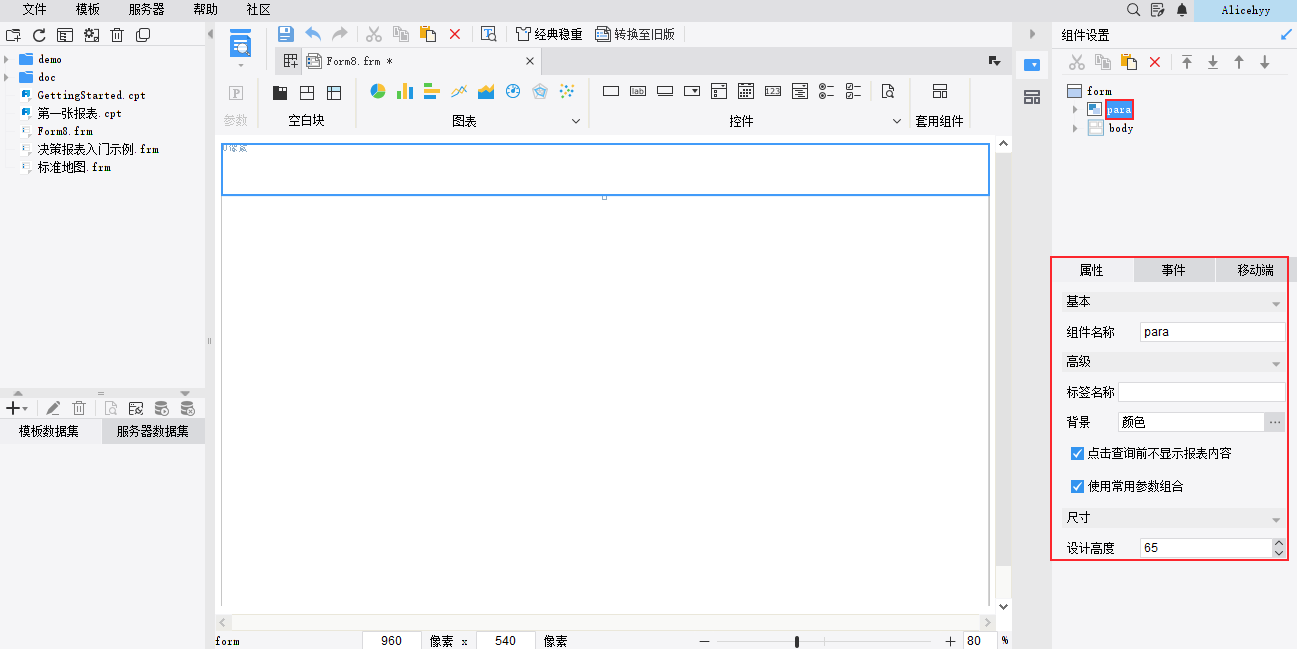Open the 图表 dropdown arrow for more charts

click(575, 121)
